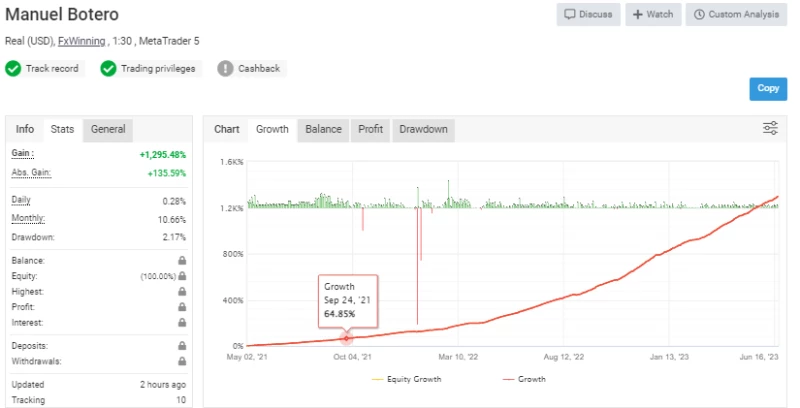Select the General tab in info panel
This screenshot has height=408, width=800.
point(108,129)
